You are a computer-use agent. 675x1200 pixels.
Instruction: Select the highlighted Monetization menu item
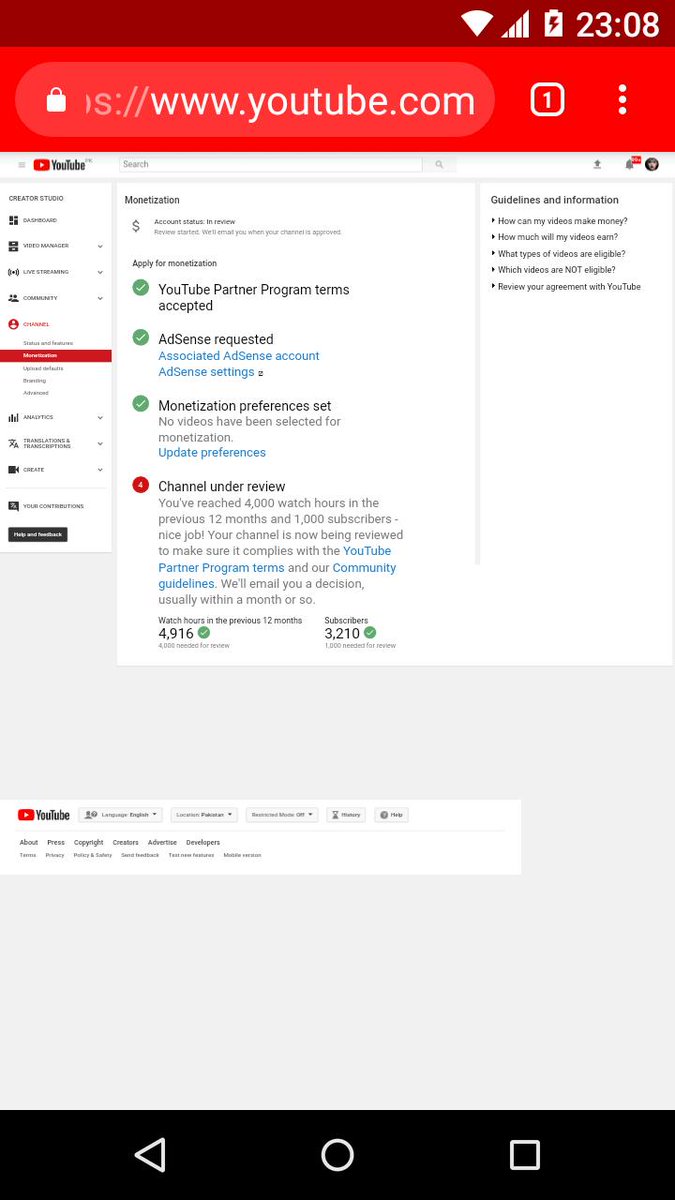[x=55, y=355]
